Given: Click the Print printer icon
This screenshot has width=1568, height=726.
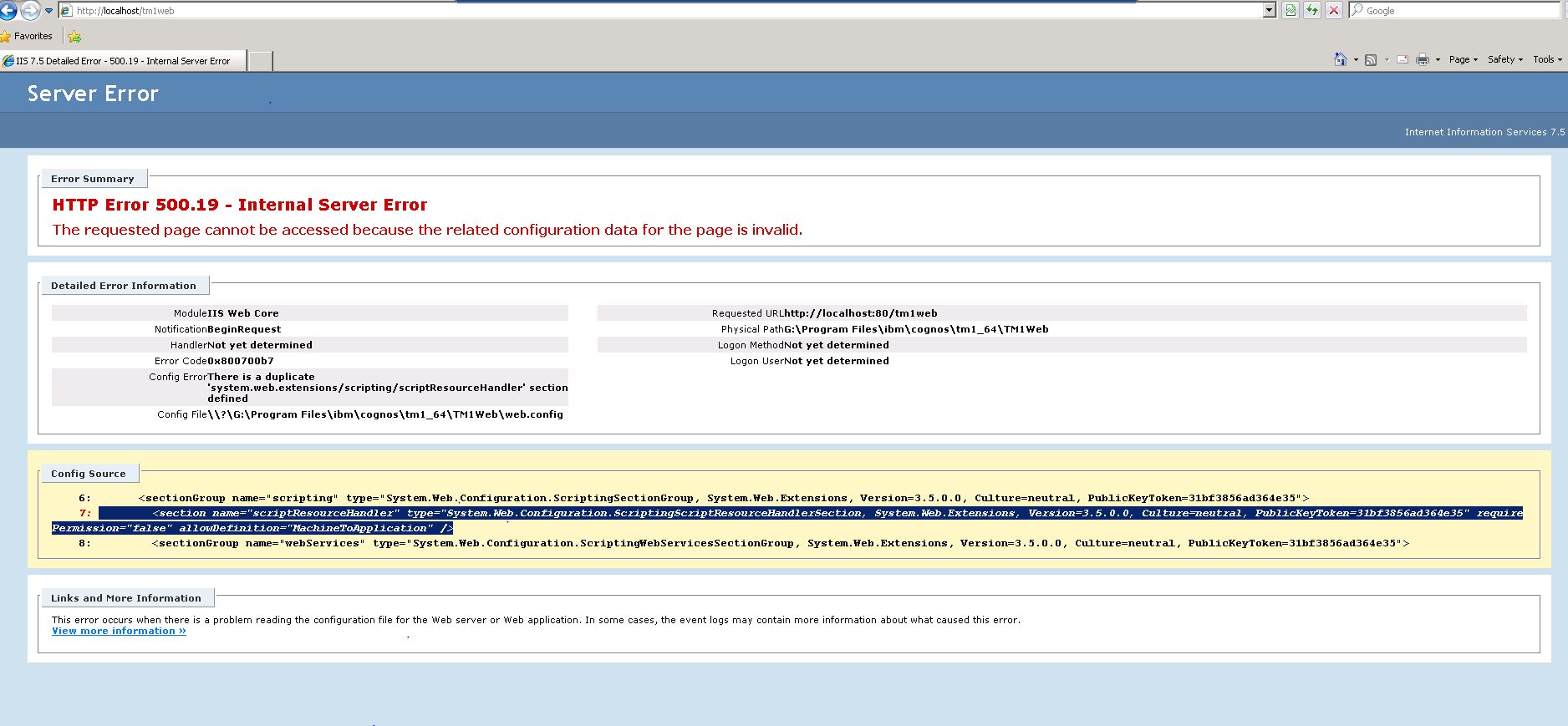Looking at the screenshot, I should coord(1423,59).
